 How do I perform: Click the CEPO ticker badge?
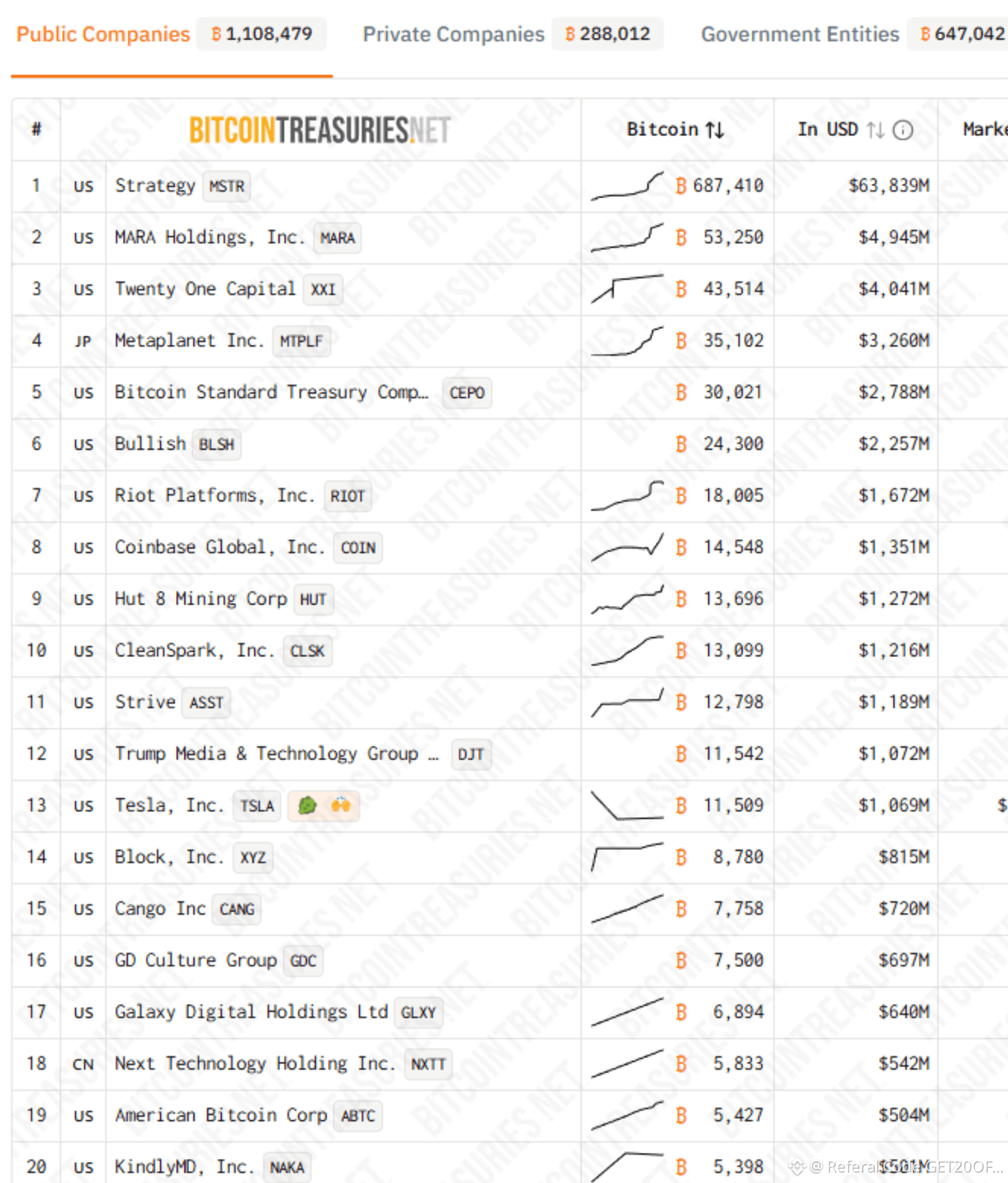[x=467, y=393]
